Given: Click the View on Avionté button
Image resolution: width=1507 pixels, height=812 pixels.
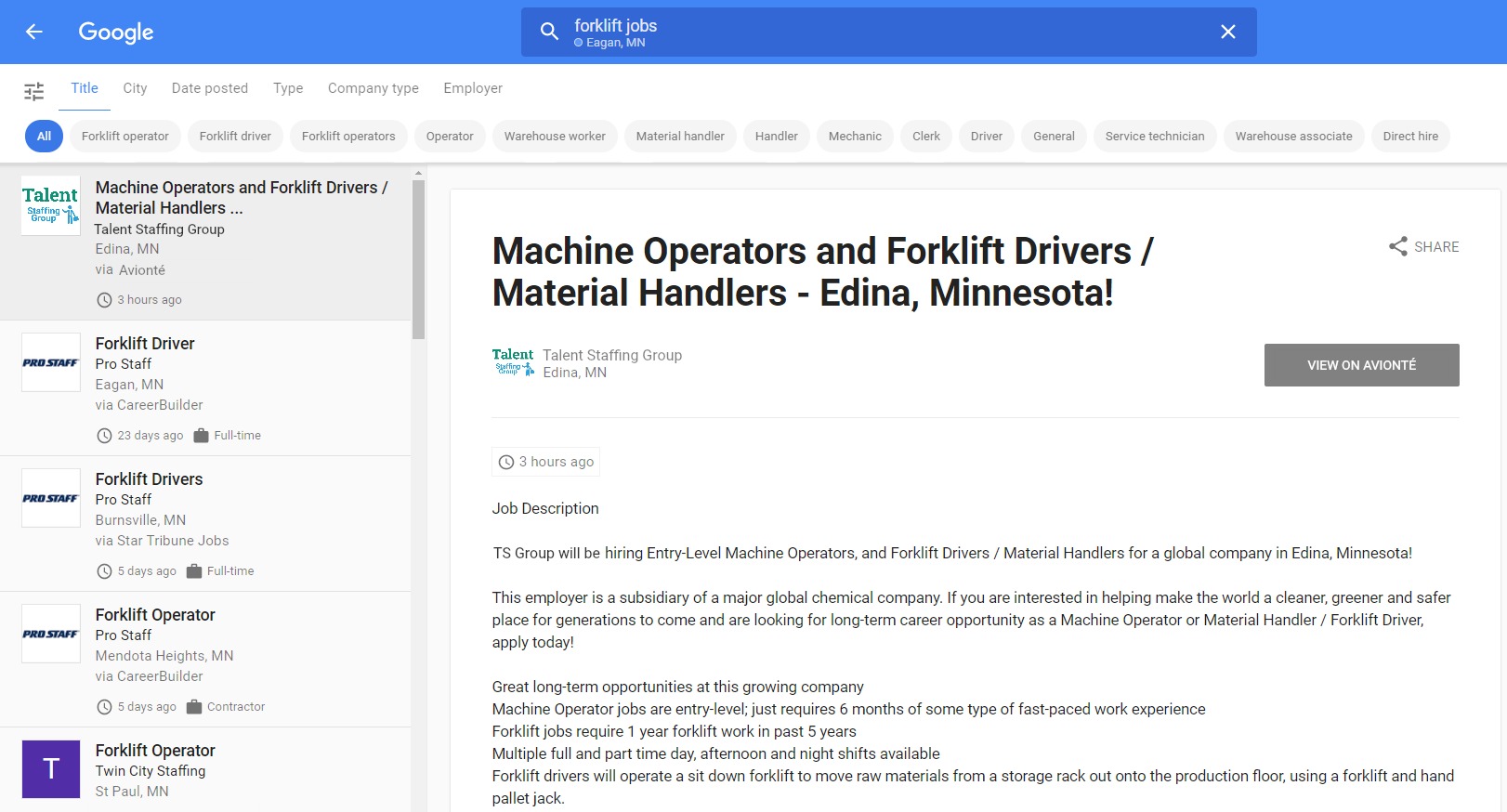Looking at the screenshot, I should [1361, 365].
